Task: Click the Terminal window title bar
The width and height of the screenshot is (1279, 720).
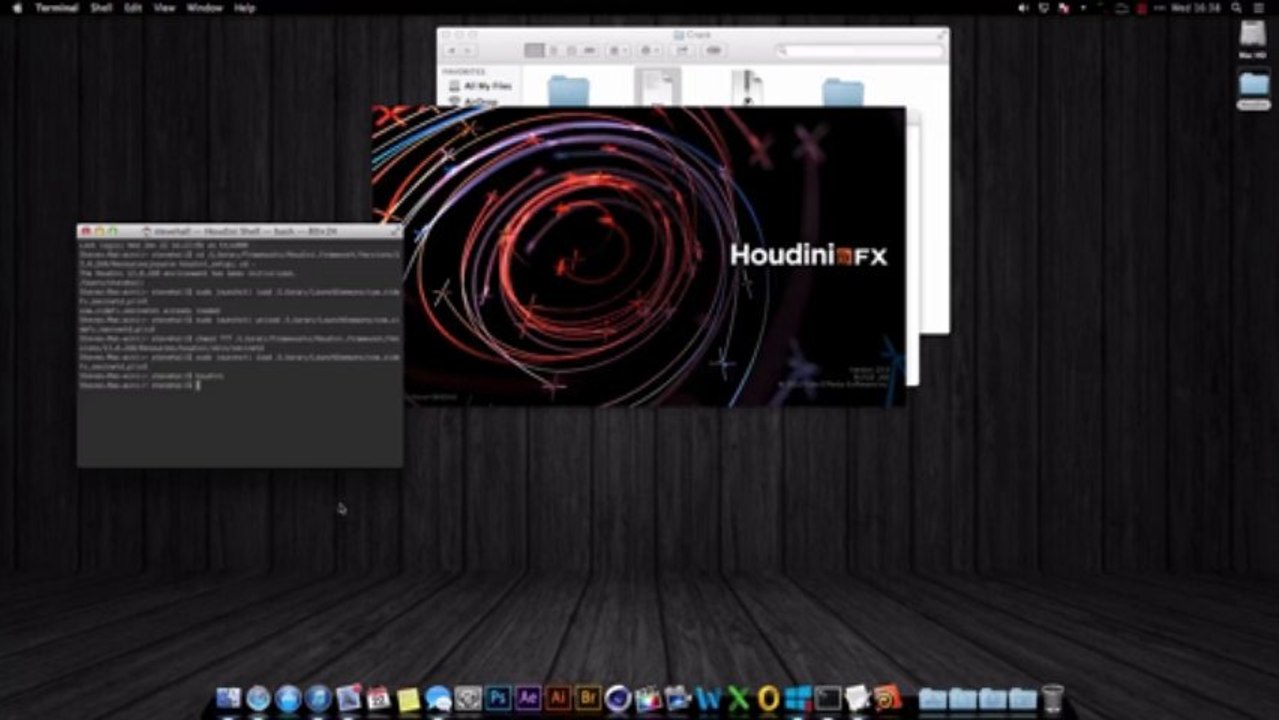Action: [240, 231]
